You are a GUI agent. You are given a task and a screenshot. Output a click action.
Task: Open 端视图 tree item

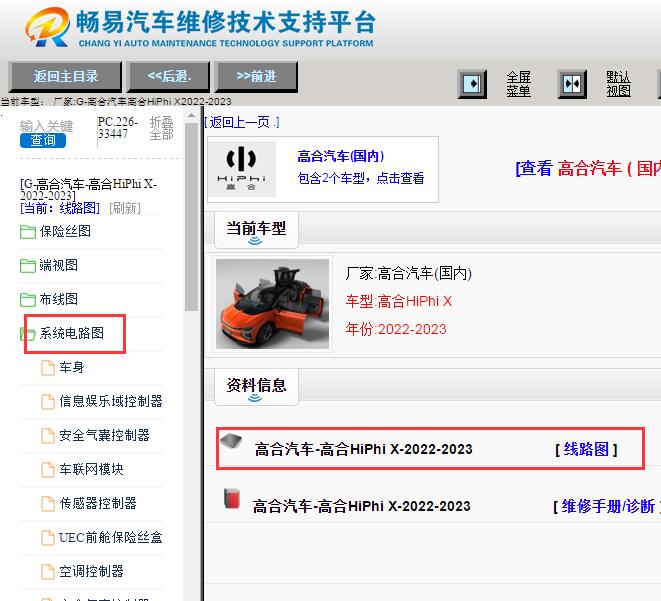(x=59, y=266)
